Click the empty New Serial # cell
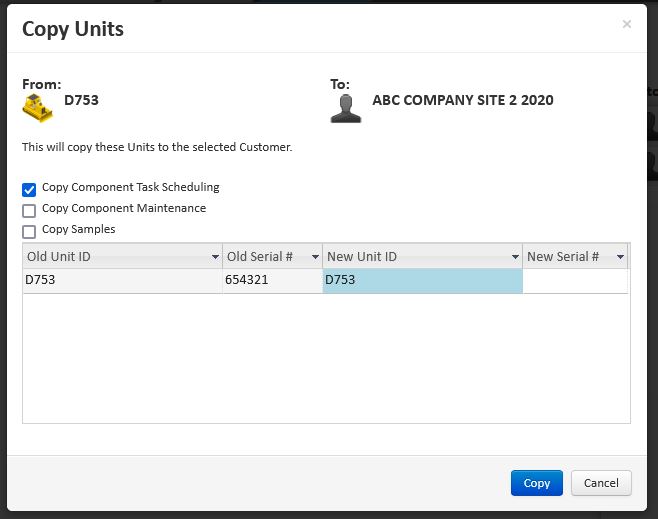The height and width of the screenshot is (519, 658). [x=574, y=281]
